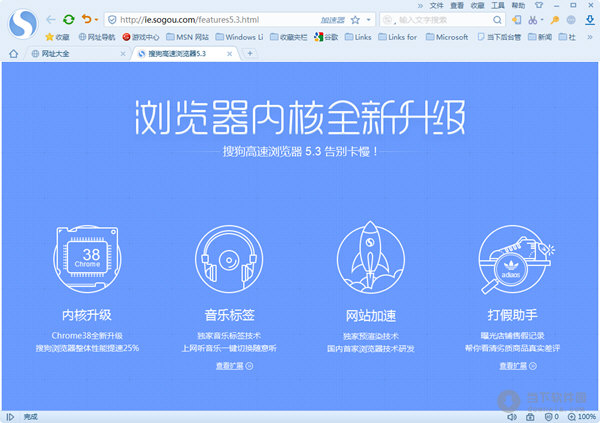Click the 收藏 favorites star on the bookmarks bar
600x423 pixels.
(57, 37)
